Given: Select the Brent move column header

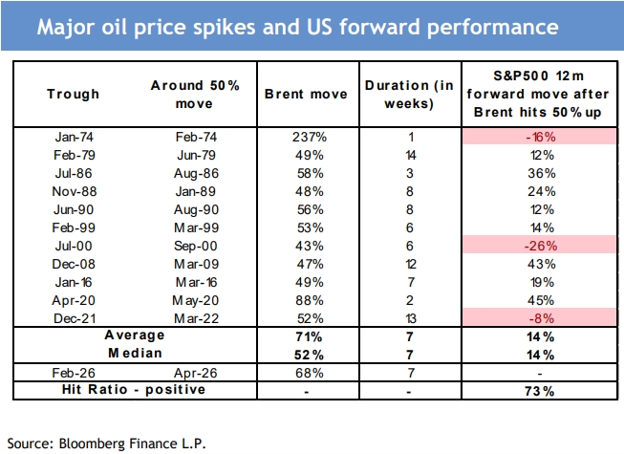Looking at the screenshot, I should coord(306,94).
